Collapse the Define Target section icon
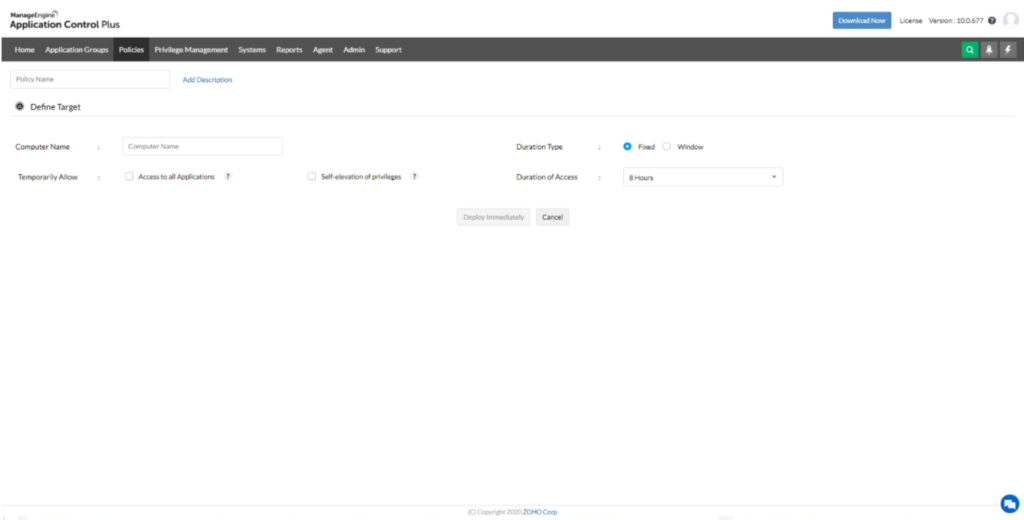 pyautogui.click(x=20, y=106)
